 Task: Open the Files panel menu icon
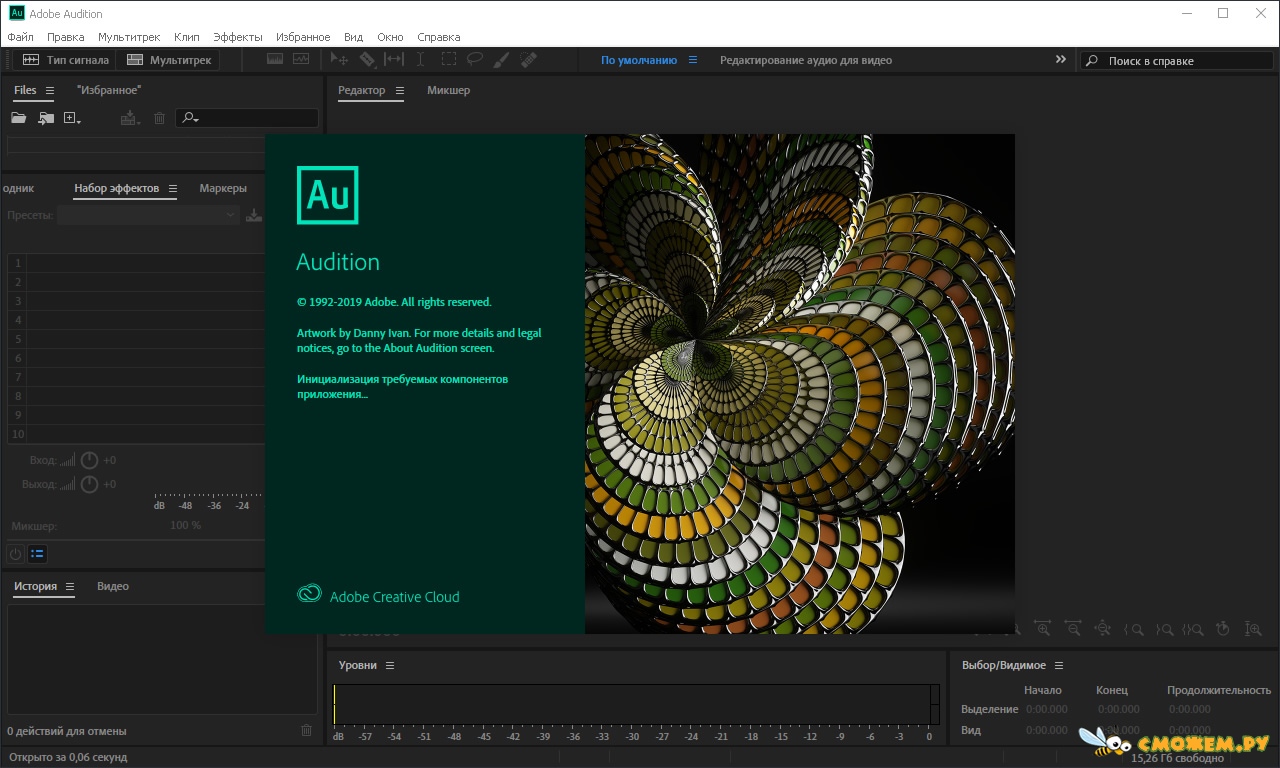(x=50, y=90)
